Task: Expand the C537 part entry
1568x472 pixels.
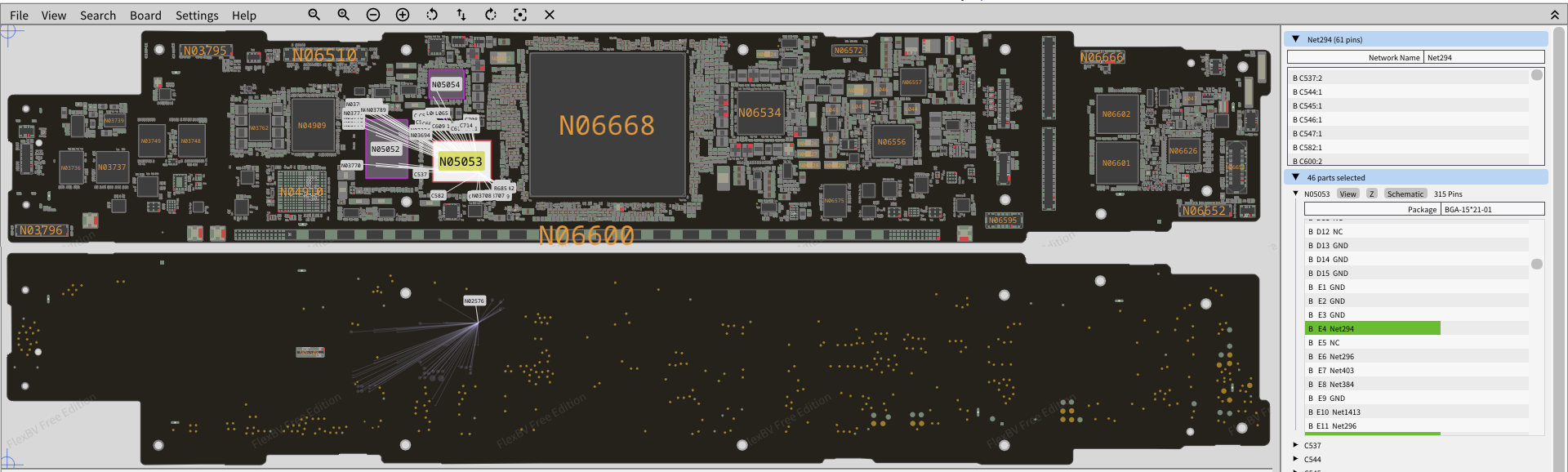Action: tap(1296, 445)
